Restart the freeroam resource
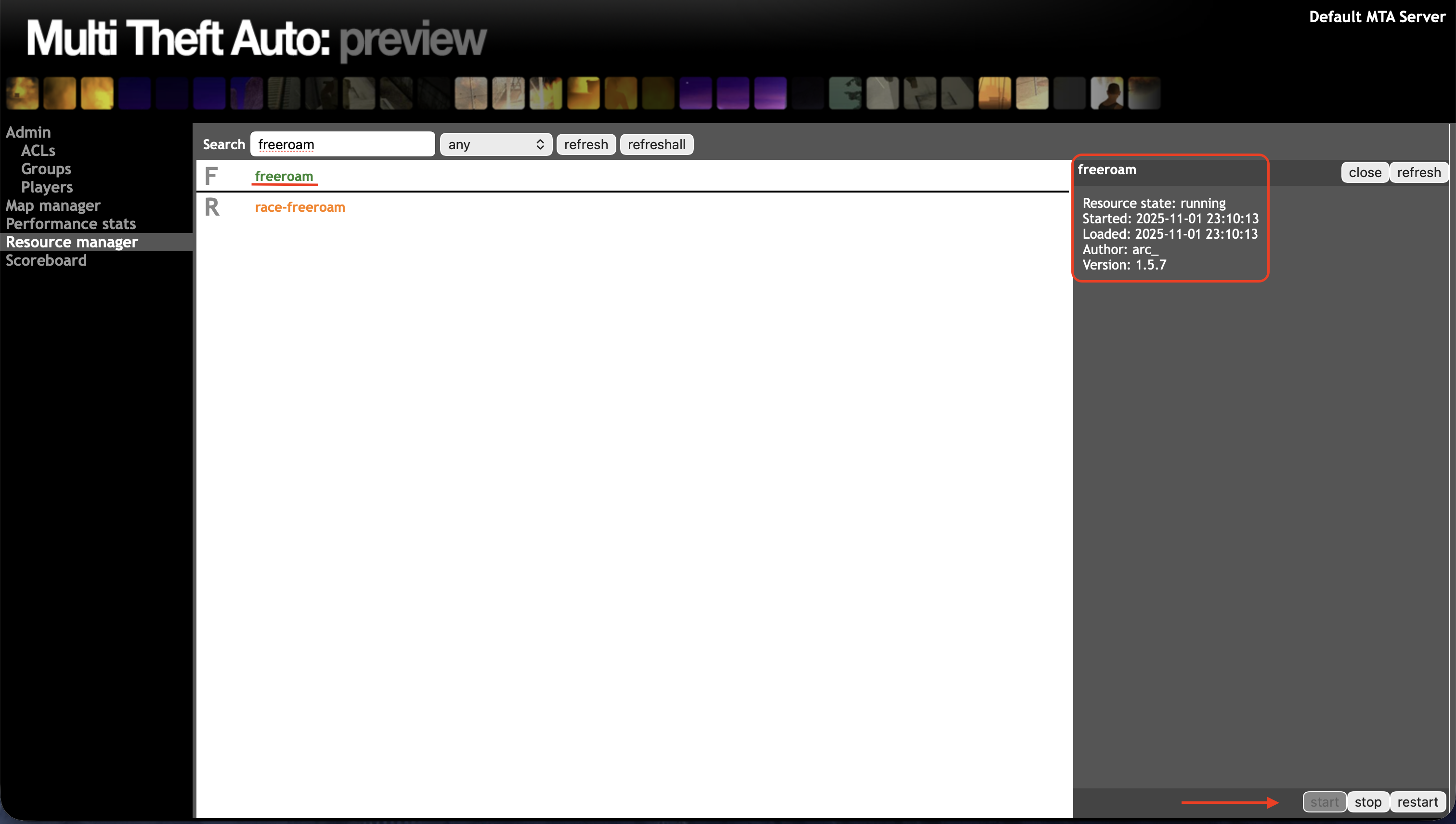This screenshot has height=824, width=1456. click(x=1417, y=801)
